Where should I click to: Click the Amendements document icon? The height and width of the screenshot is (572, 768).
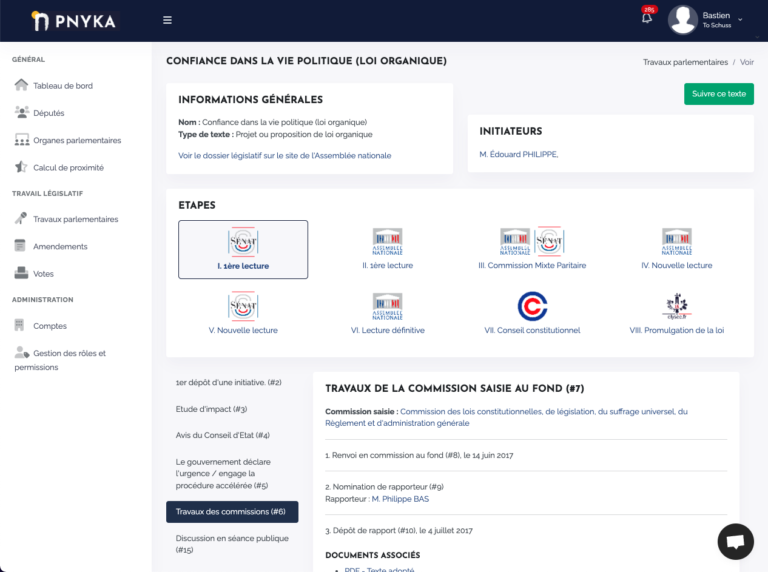(x=20, y=245)
